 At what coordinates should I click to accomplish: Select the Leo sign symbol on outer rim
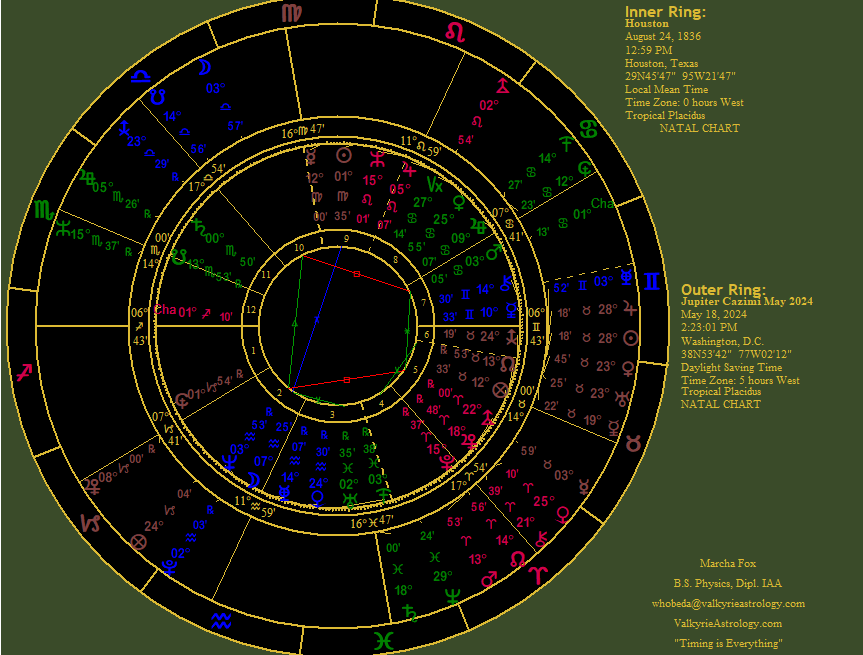454,32
